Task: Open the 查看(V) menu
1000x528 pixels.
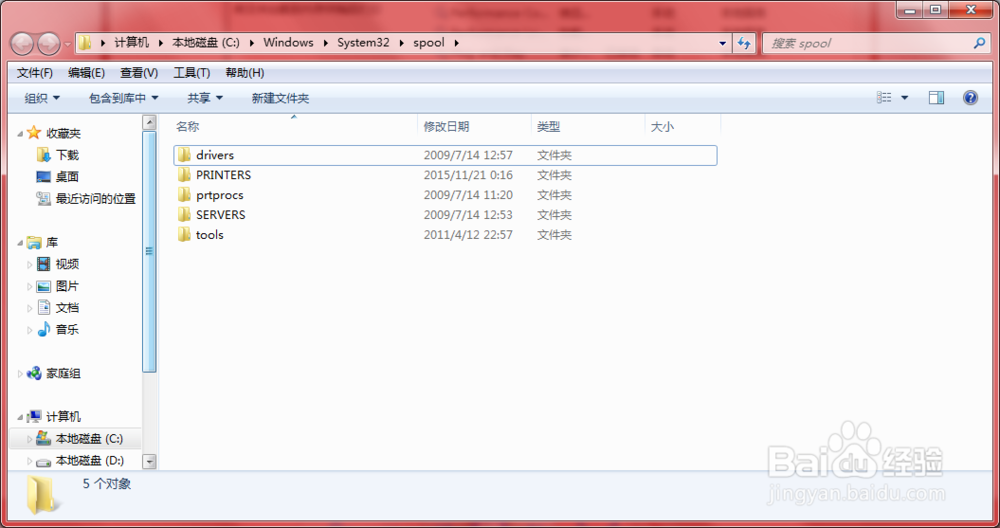Action: tap(139, 73)
